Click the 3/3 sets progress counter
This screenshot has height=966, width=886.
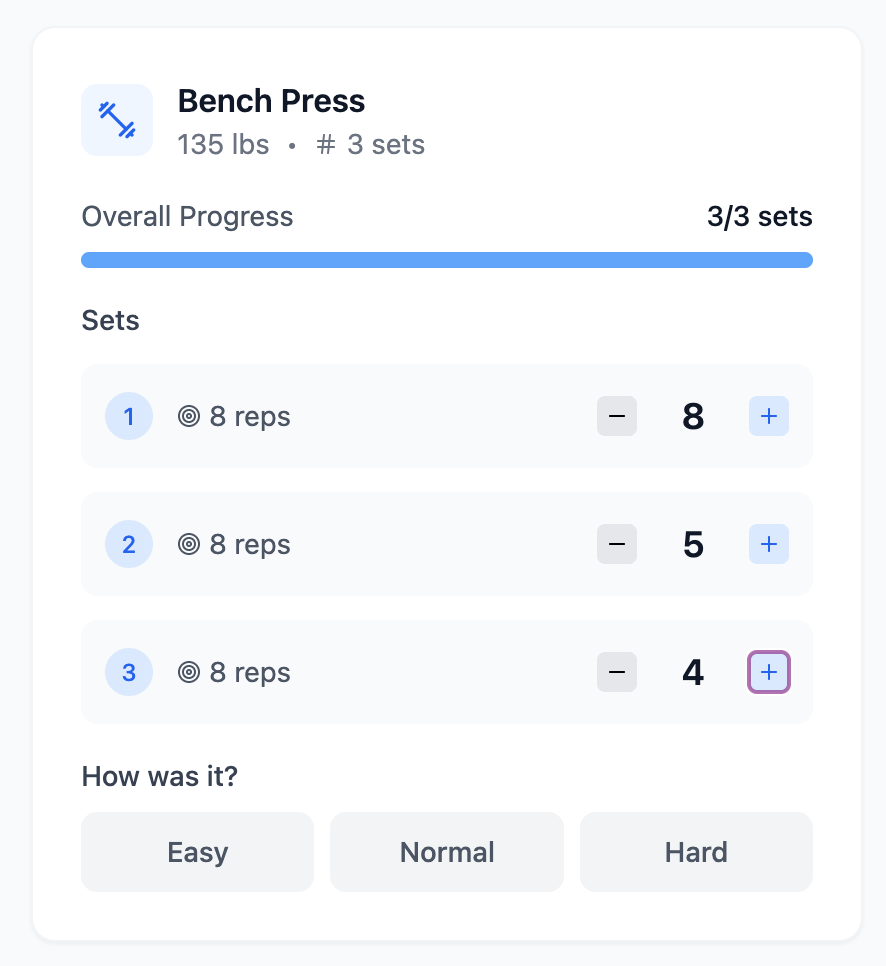[759, 217]
